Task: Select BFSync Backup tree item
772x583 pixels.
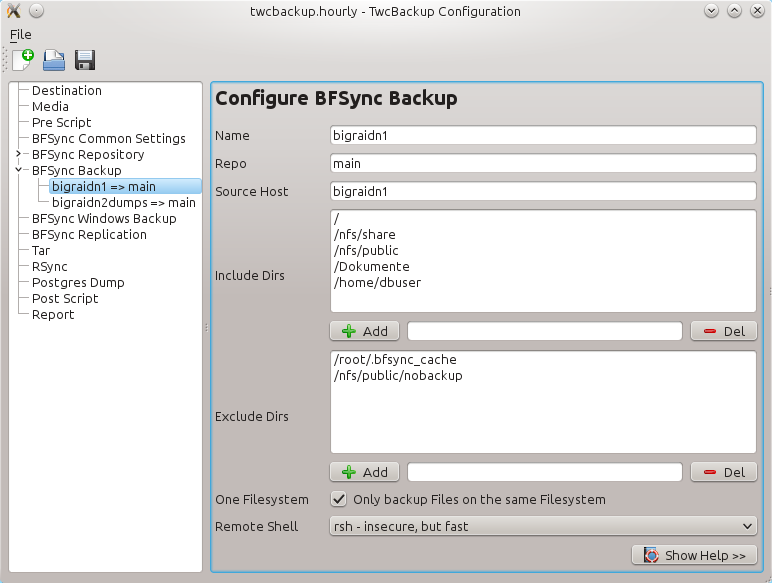Action: point(76,170)
